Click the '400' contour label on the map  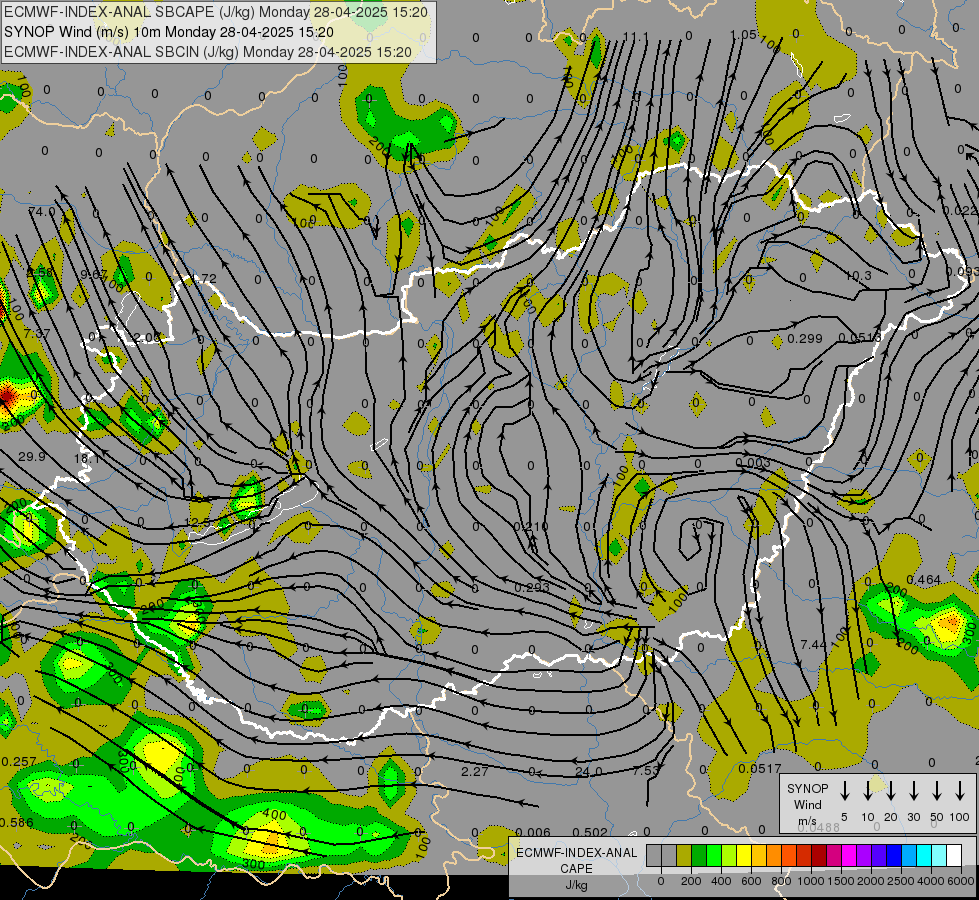(x=273, y=814)
